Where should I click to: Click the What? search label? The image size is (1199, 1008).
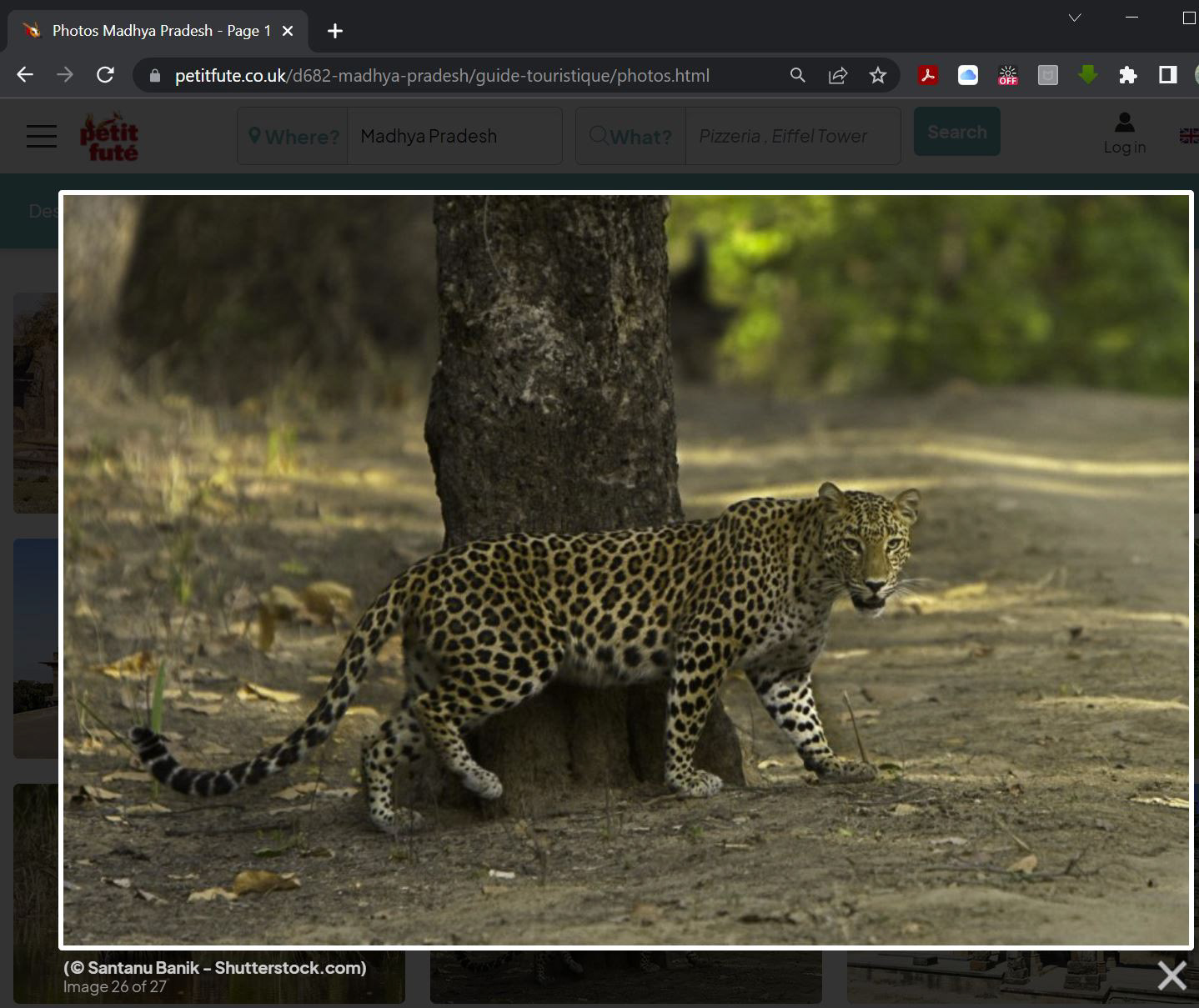pos(631,136)
